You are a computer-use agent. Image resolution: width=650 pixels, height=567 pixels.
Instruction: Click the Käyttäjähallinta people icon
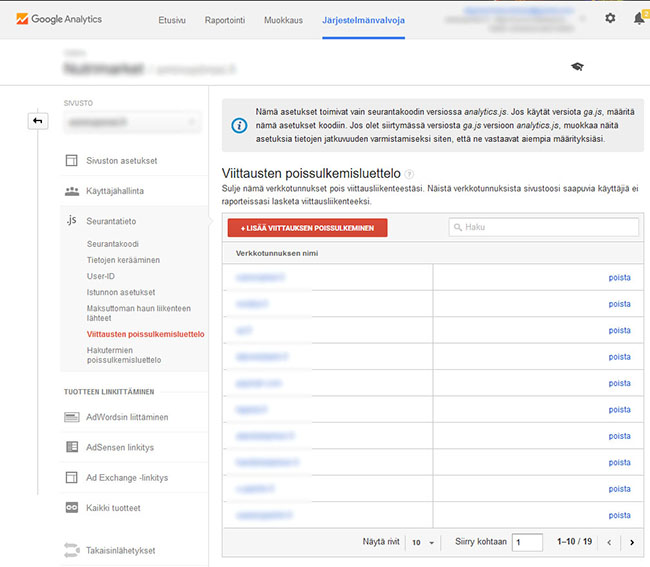(72, 191)
